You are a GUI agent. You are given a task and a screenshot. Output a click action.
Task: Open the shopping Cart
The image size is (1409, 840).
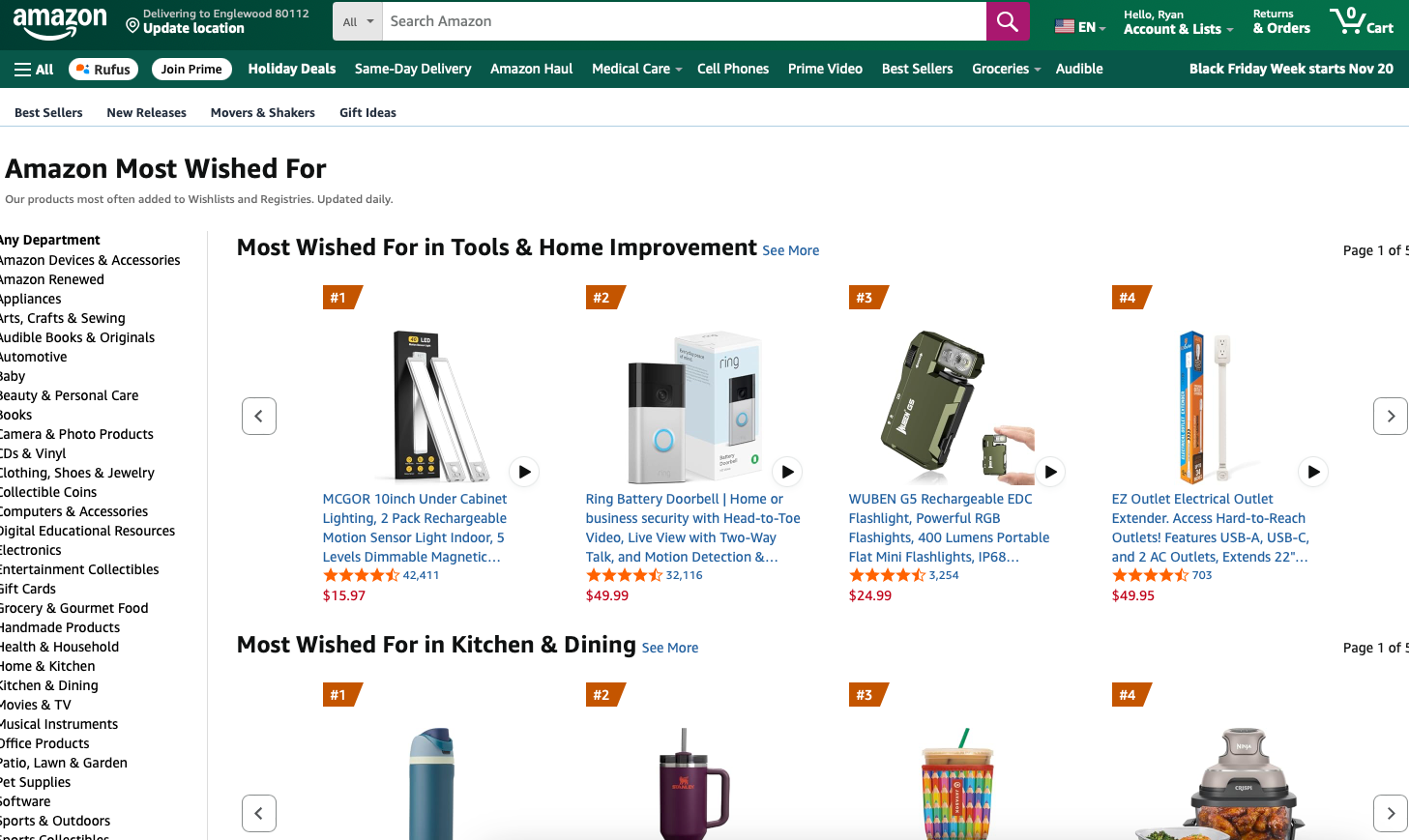tap(1362, 20)
